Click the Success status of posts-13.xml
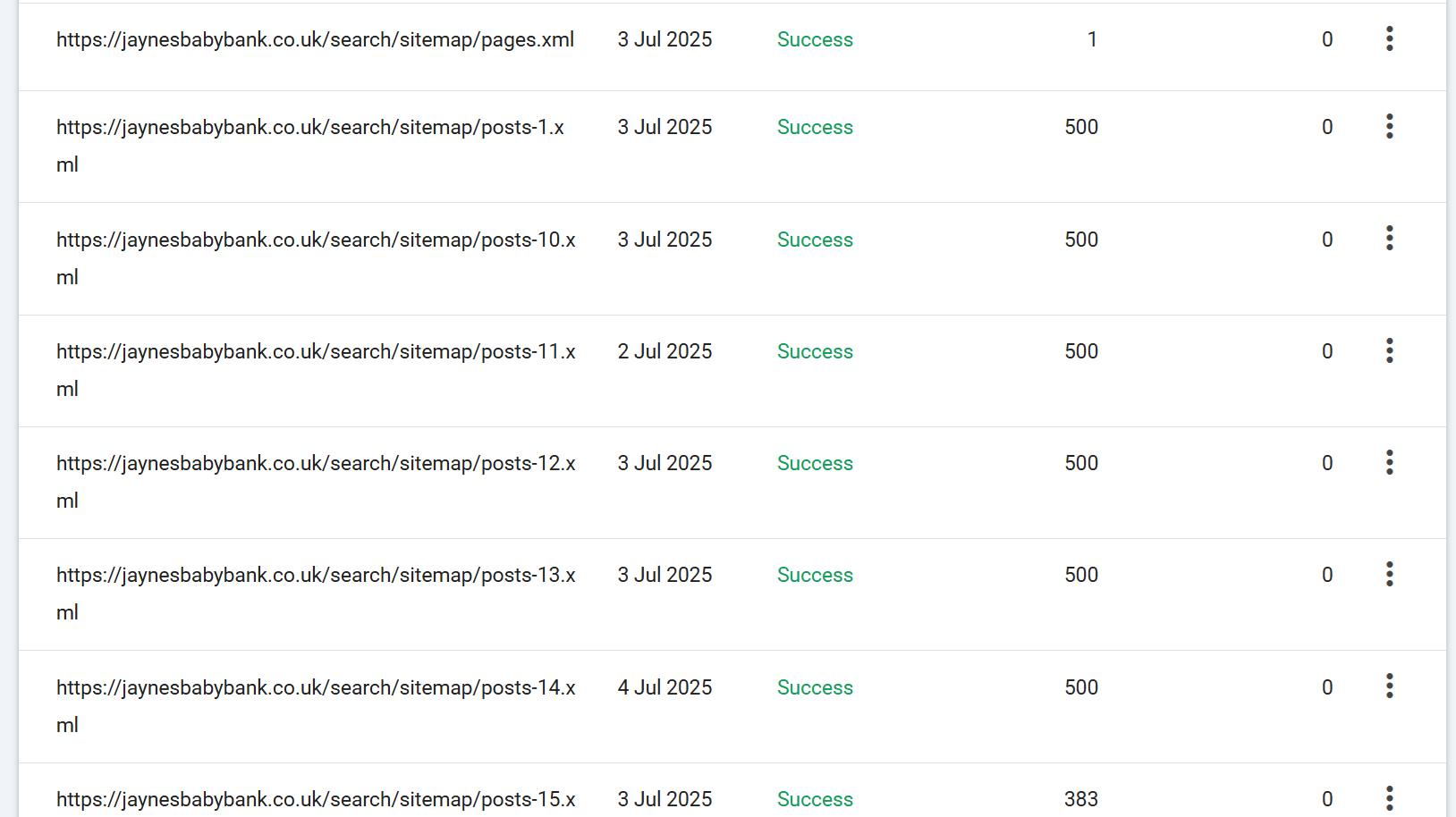Screen dimensions: 1456x817 (815, 575)
